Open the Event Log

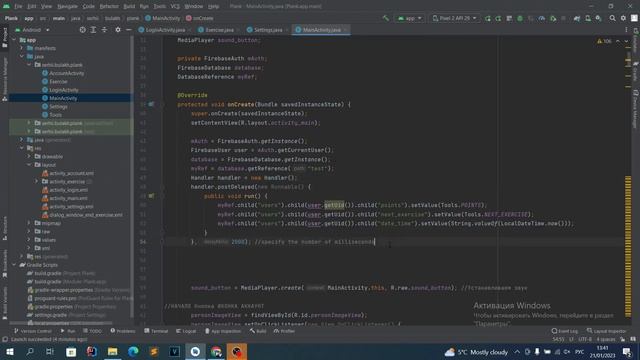tap(564, 331)
